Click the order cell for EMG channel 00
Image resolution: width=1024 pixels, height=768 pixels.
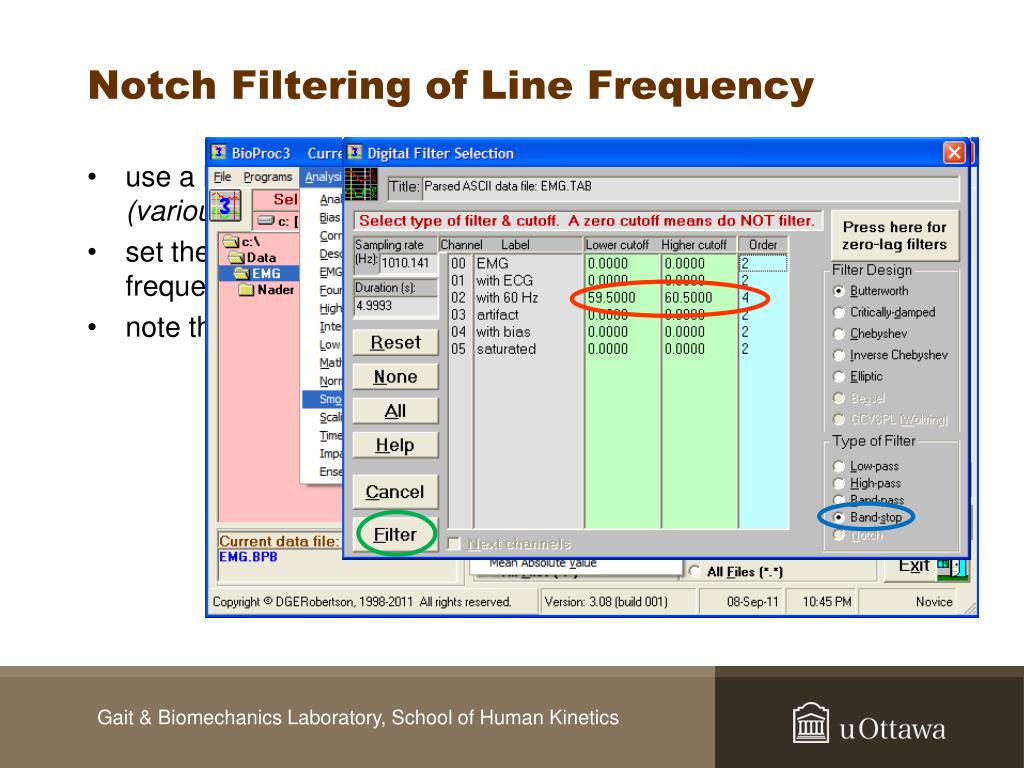coord(763,263)
